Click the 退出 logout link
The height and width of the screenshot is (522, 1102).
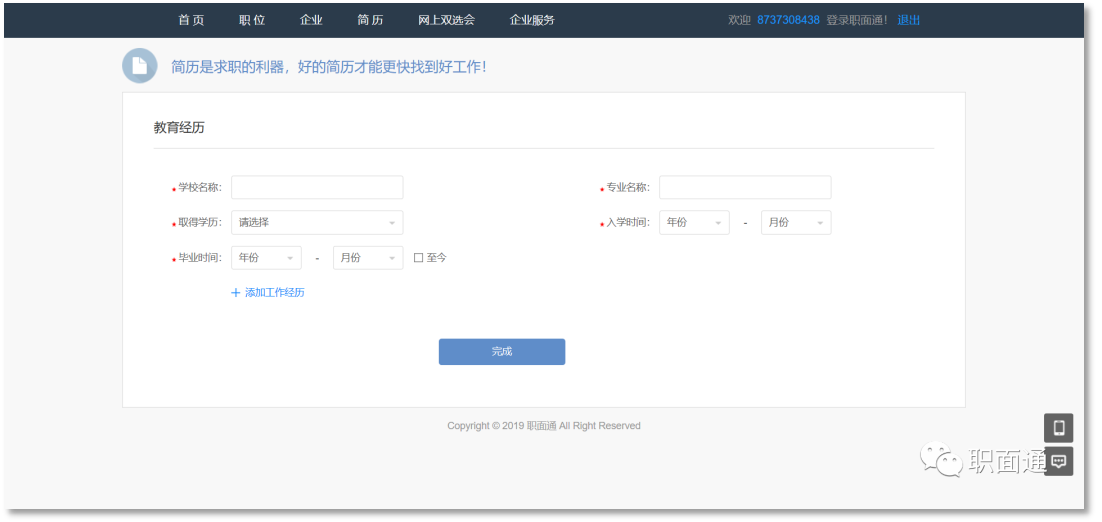click(x=909, y=20)
